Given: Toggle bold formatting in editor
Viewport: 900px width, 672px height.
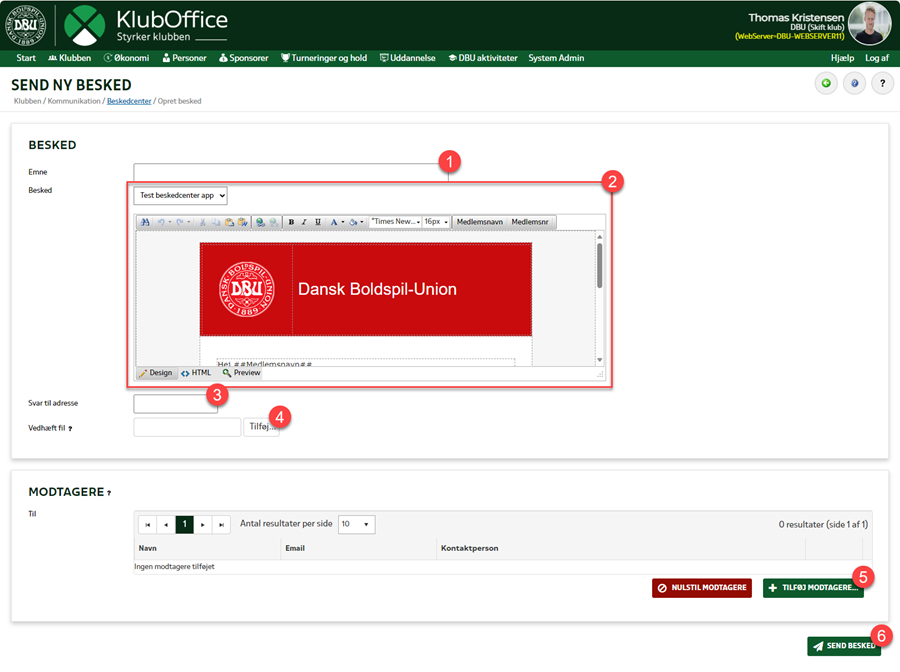Looking at the screenshot, I should click(291, 222).
